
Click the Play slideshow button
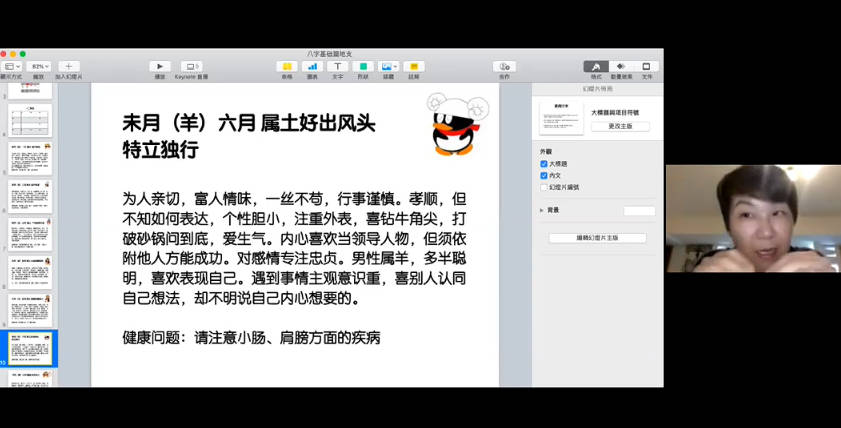(x=160, y=66)
